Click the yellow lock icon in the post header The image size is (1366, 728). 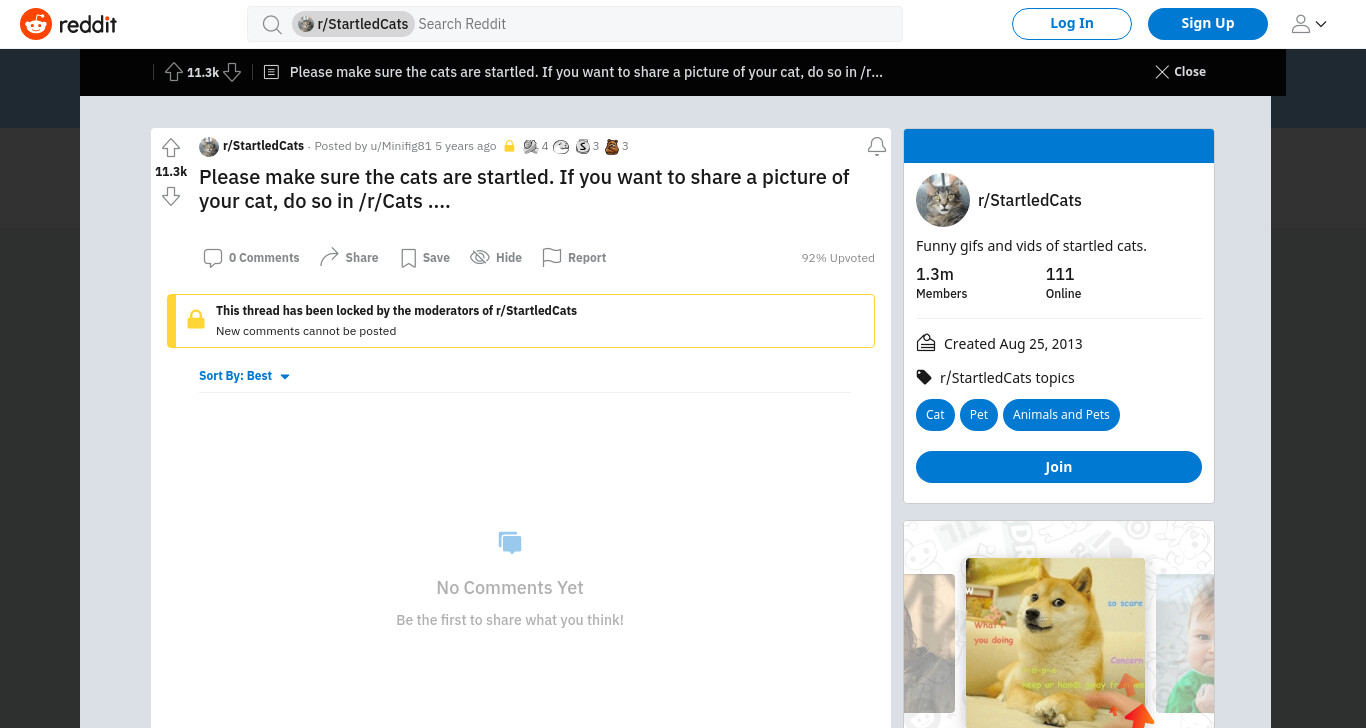pos(509,146)
